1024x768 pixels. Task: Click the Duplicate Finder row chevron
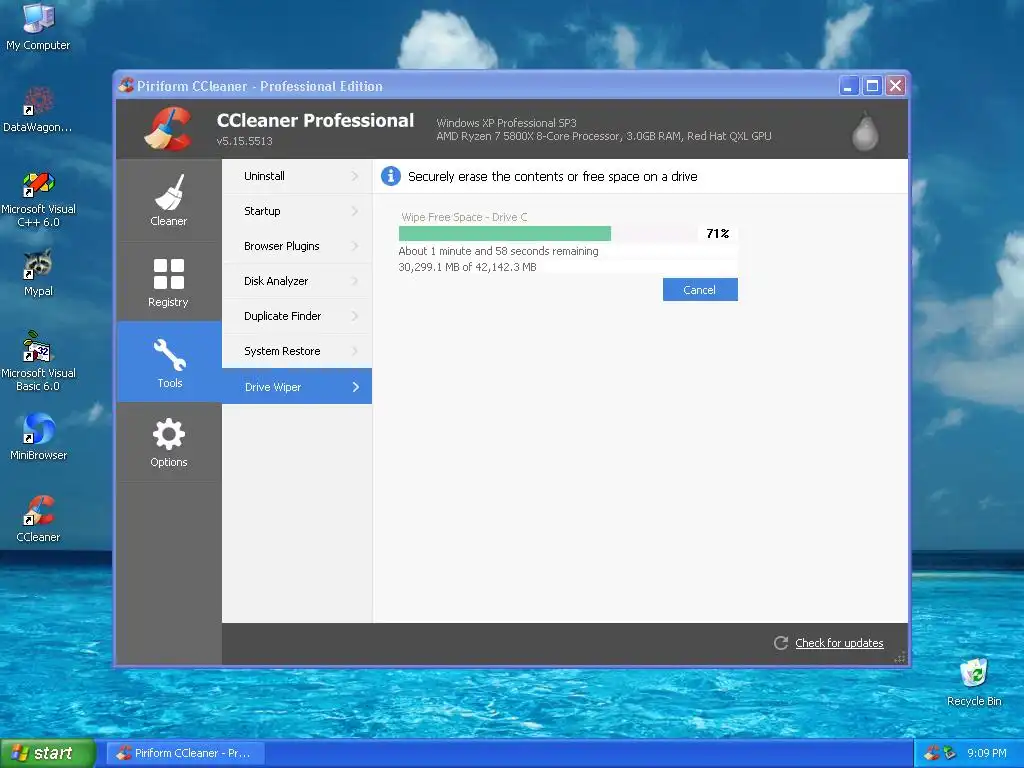tap(355, 316)
